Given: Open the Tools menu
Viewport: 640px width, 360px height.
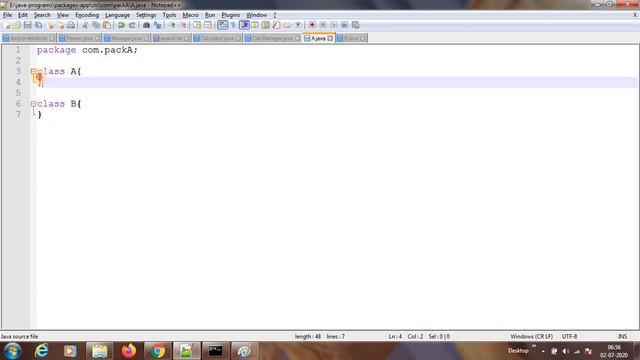Looking at the screenshot, I should [x=169, y=15].
